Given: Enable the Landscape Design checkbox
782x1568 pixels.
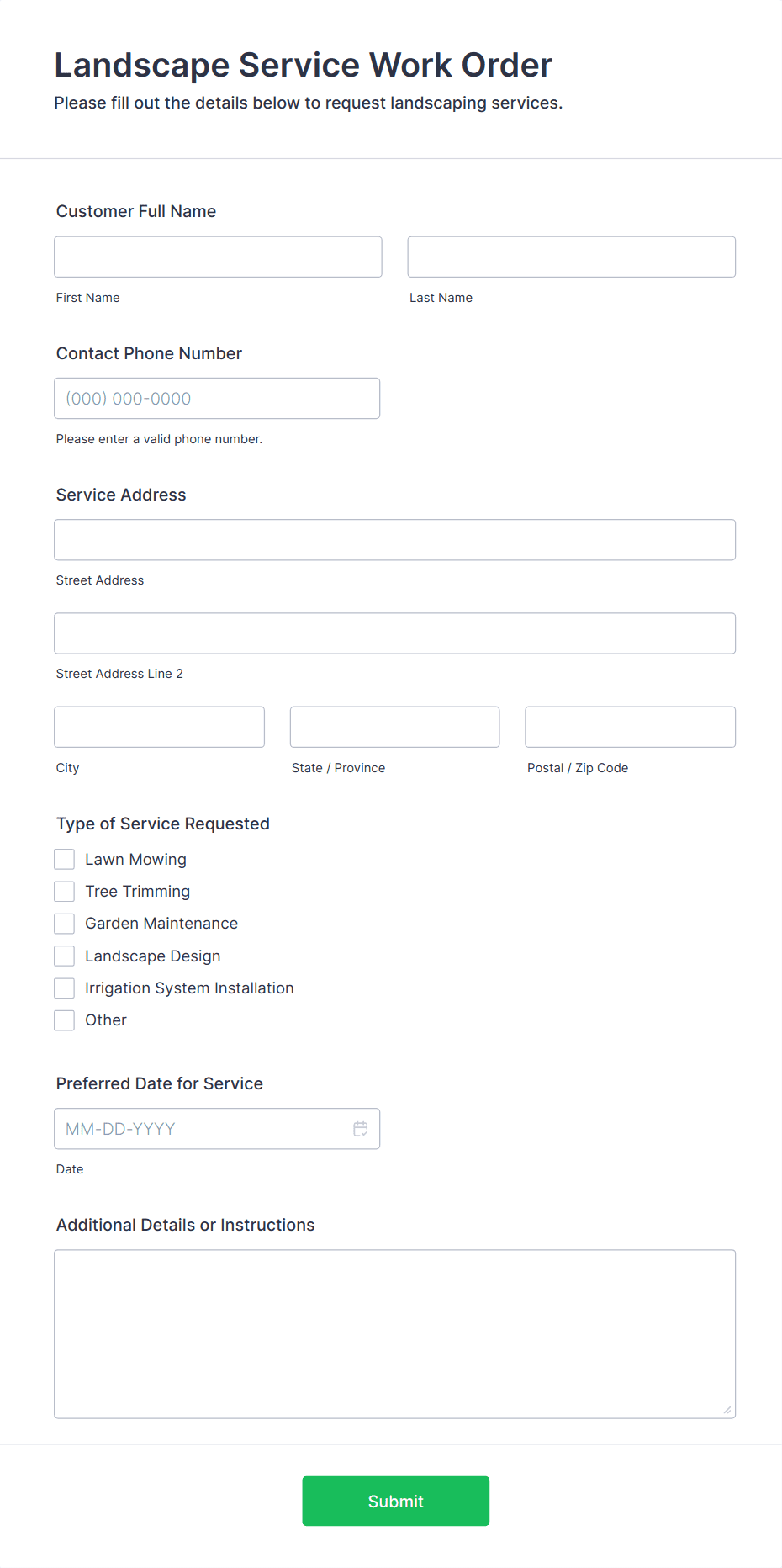Looking at the screenshot, I should coord(65,956).
